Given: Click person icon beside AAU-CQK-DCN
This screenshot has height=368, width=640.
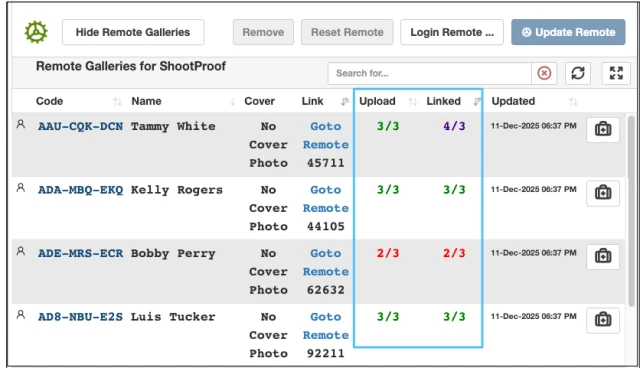Looking at the screenshot, I should click(x=21, y=124).
